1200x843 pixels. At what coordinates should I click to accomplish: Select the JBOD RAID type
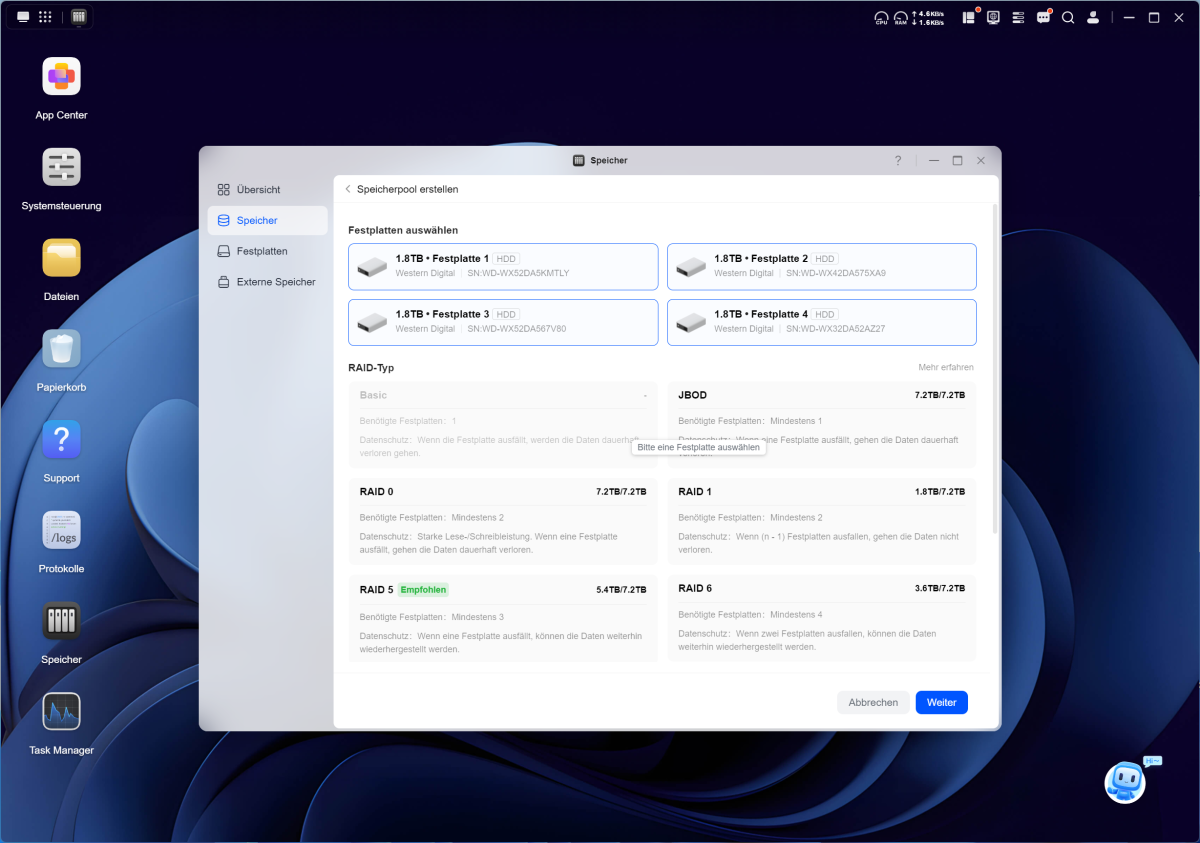[822, 424]
